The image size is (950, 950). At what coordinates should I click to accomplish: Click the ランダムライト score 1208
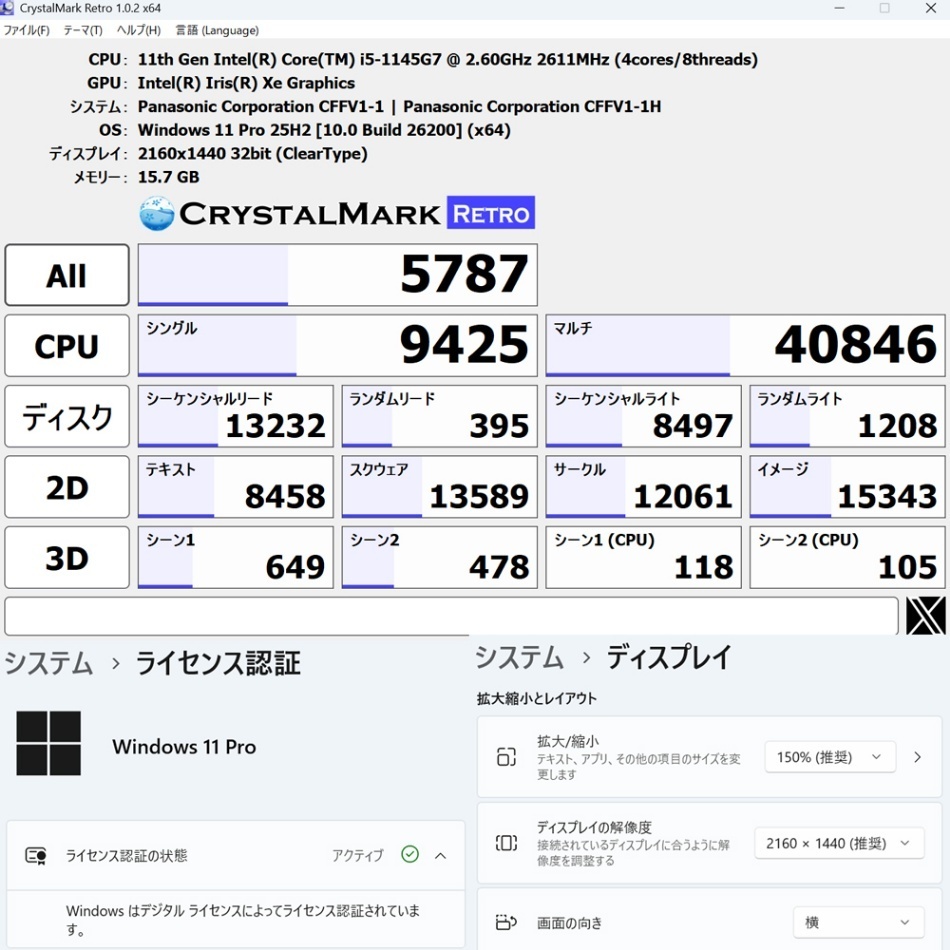coord(847,417)
